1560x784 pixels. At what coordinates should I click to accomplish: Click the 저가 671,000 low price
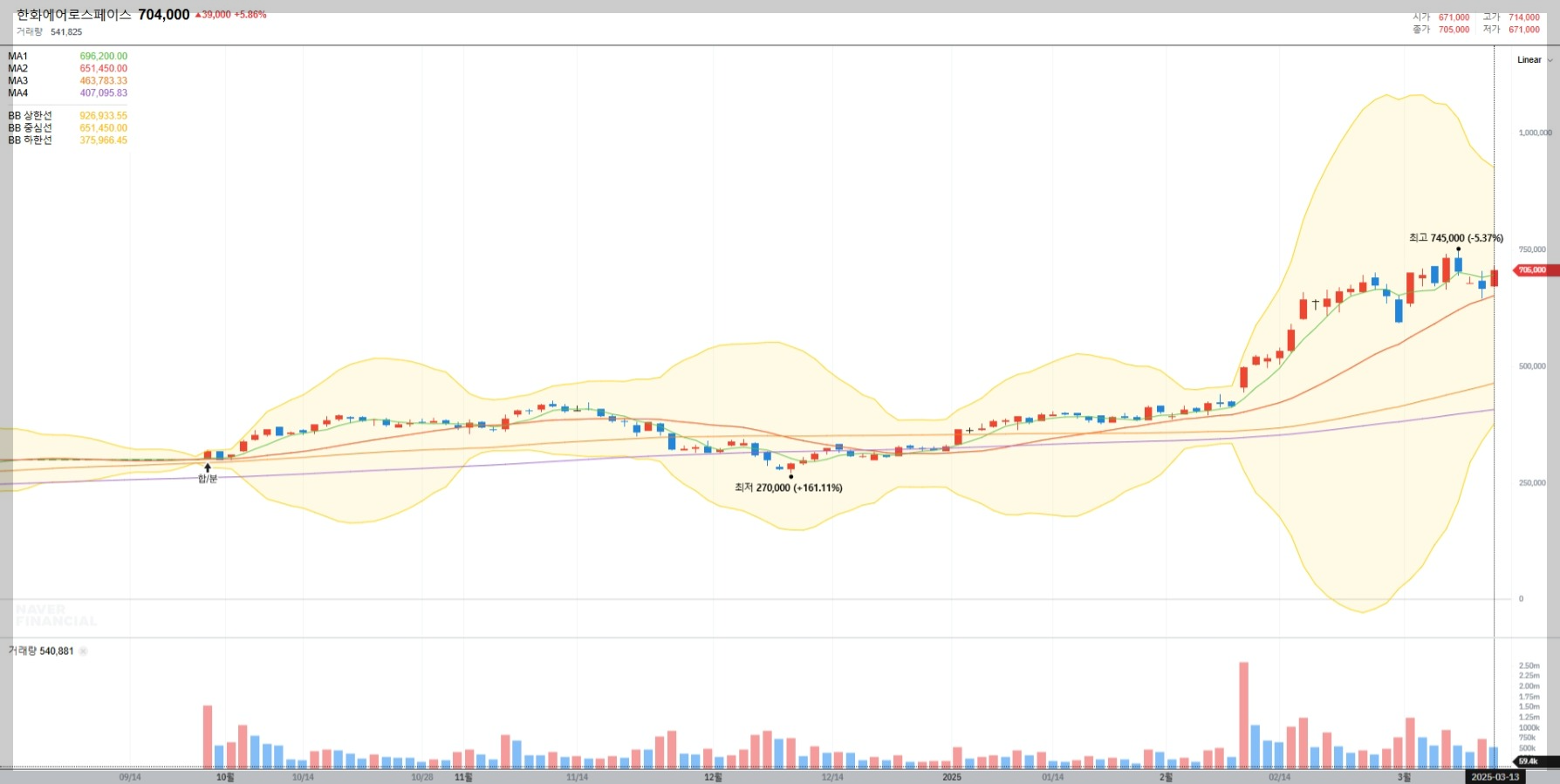(x=1511, y=30)
